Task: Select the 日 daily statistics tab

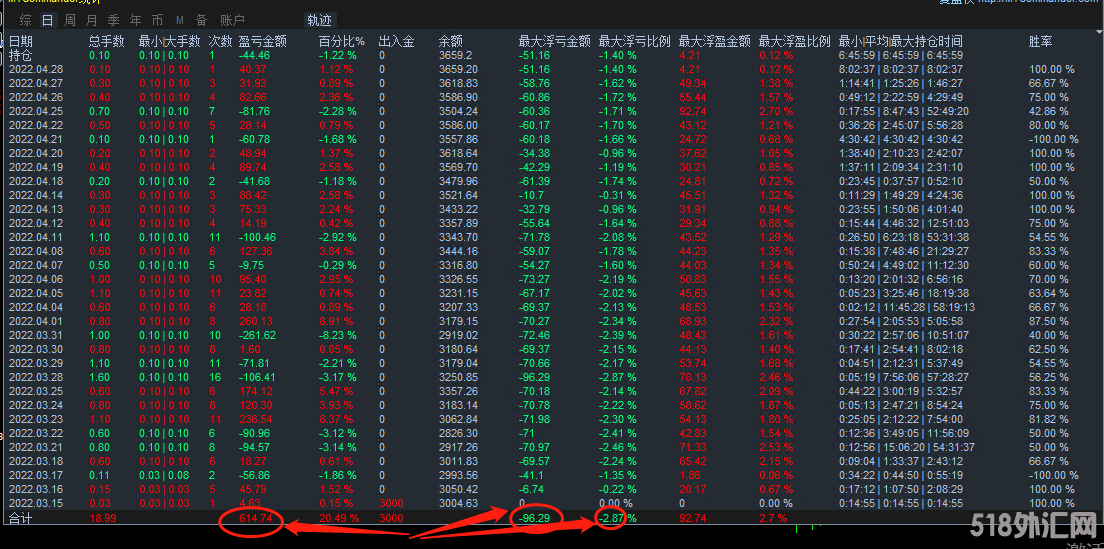Action: (47, 20)
